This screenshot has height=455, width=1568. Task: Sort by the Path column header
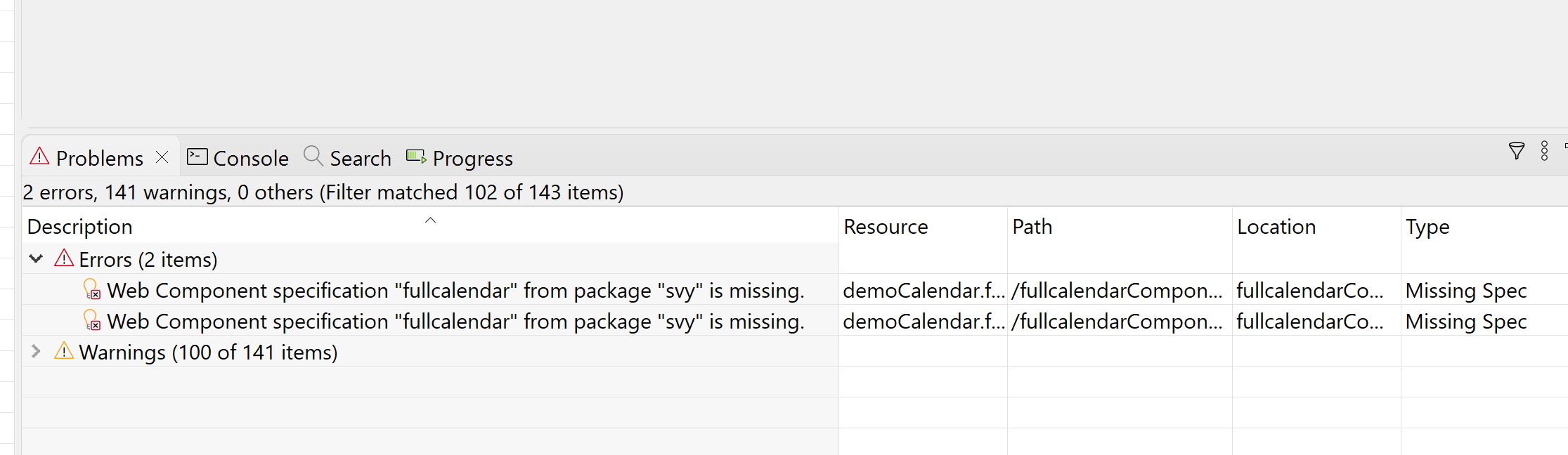coord(1120,226)
